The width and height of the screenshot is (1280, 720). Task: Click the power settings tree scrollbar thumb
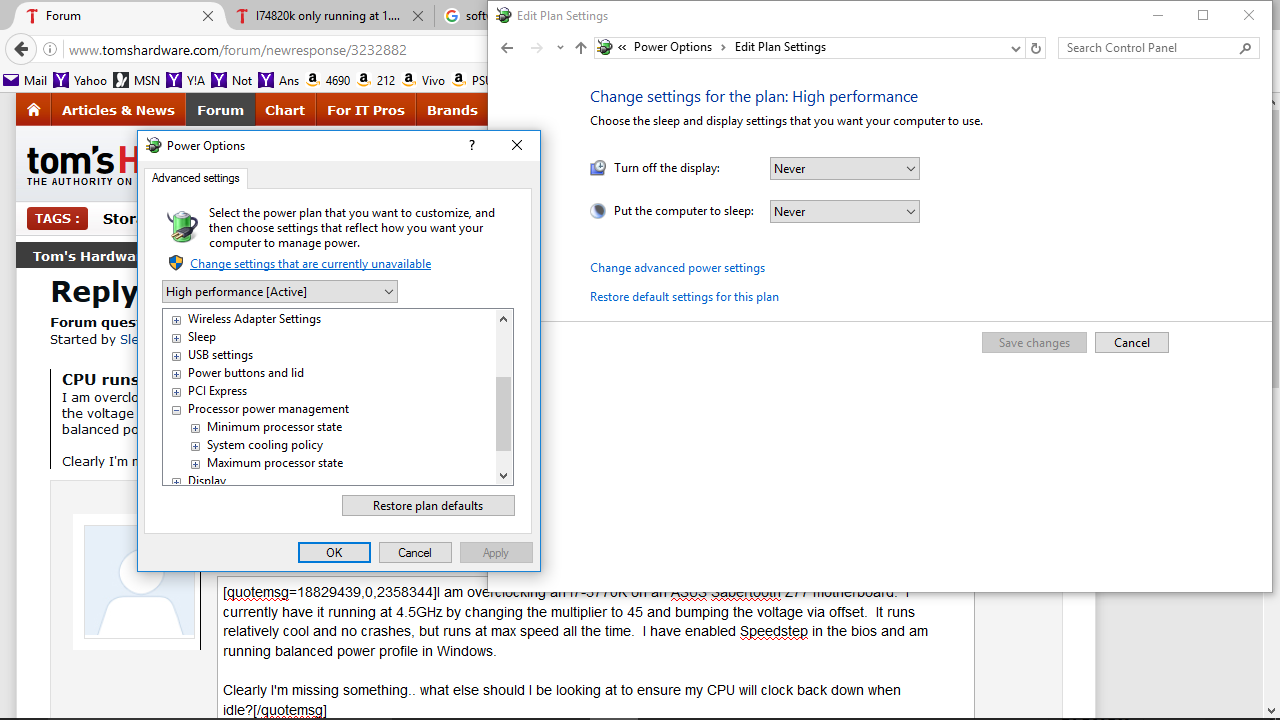point(503,414)
